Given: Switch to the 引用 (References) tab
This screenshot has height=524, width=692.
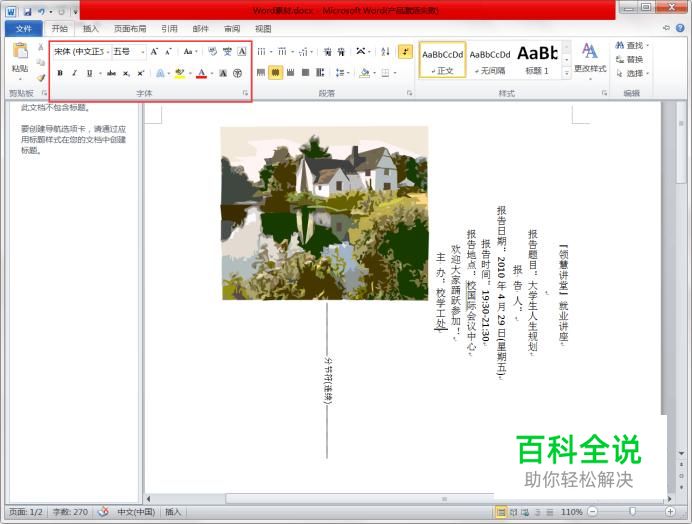Looking at the screenshot, I should click(x=169, y=29).
